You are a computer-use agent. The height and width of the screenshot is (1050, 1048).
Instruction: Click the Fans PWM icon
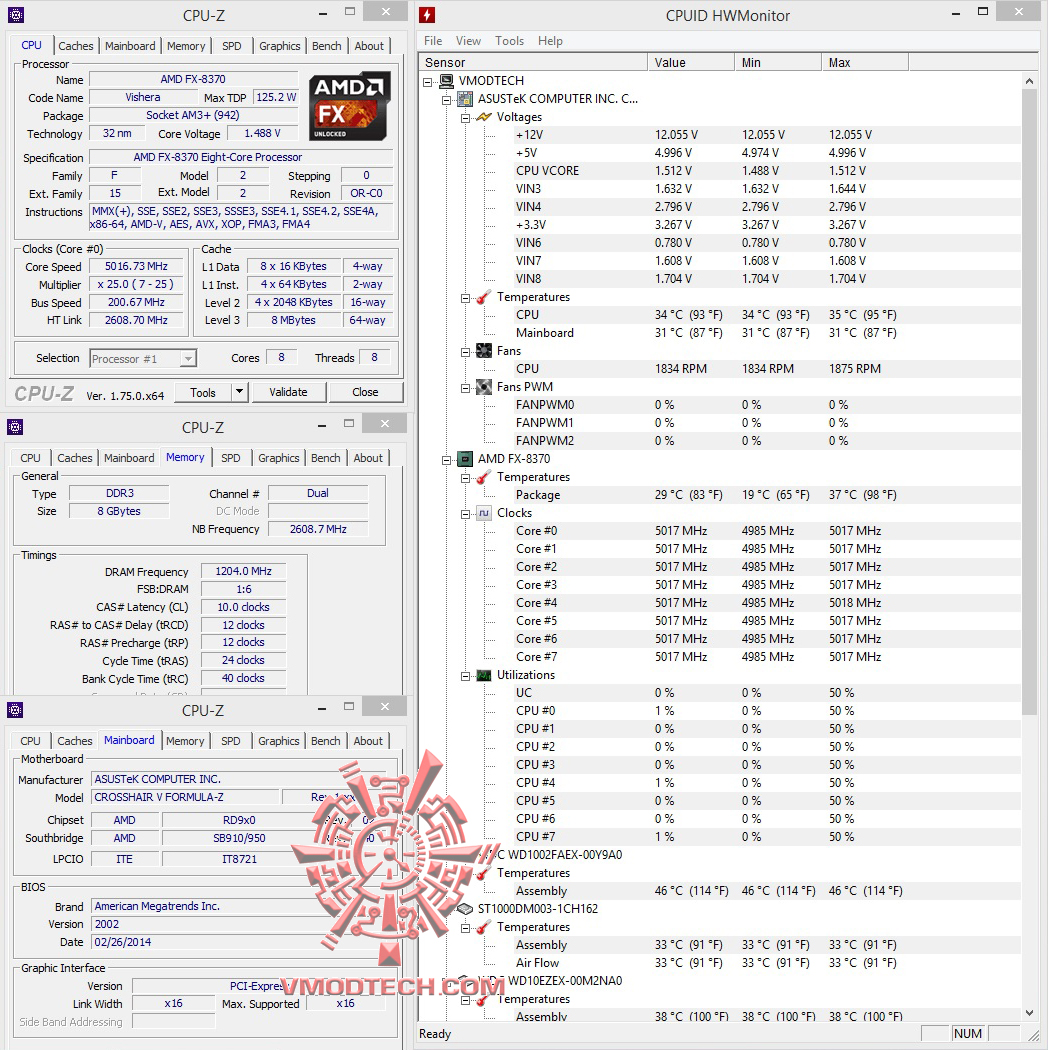pyautogui.click(x=484, y=387)
